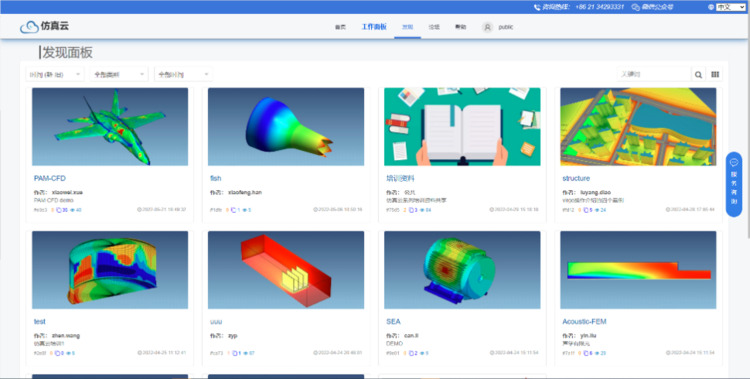Screen dimensions: 750x379
Task: Click the WeChat official account icon
Action: tap(635, 7)
